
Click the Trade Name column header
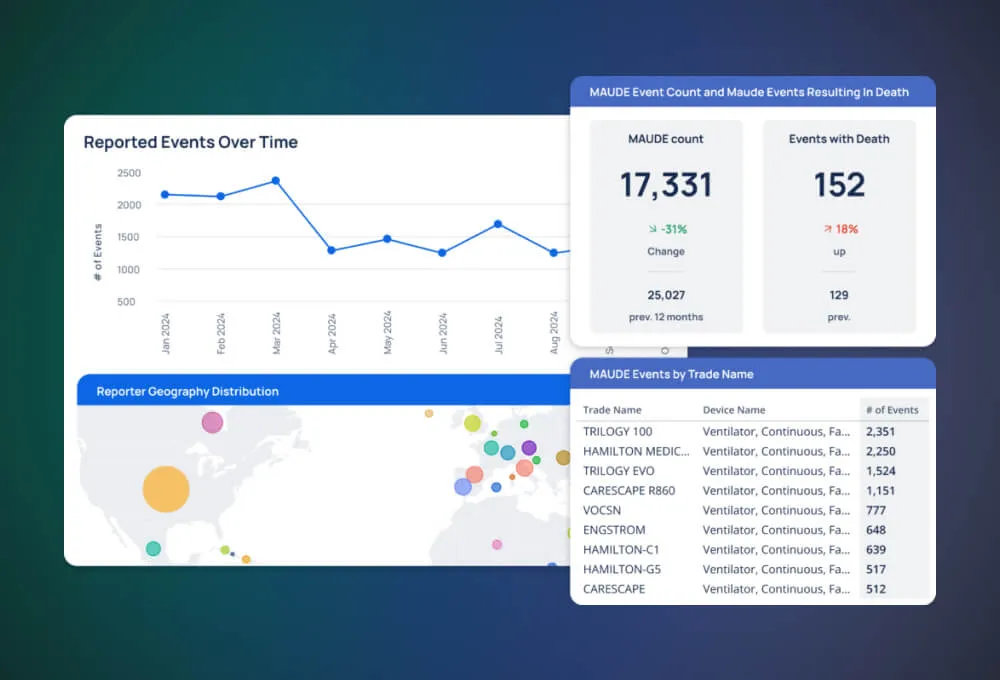tap(611, 409)
